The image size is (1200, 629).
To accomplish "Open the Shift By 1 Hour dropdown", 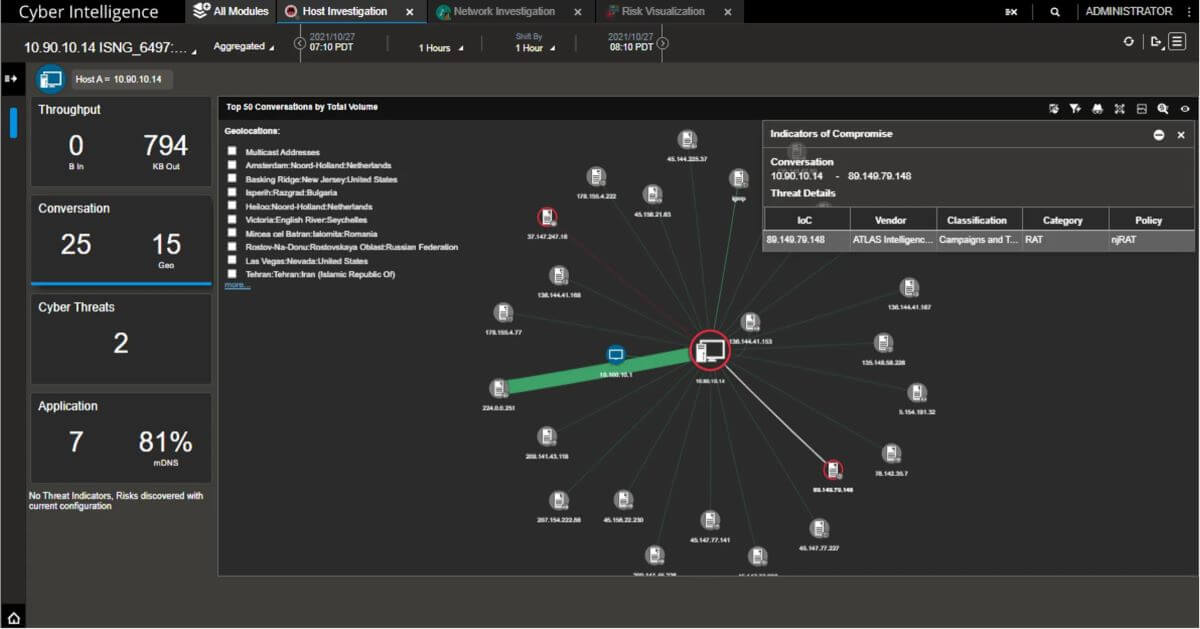I will tap(530, 48).
